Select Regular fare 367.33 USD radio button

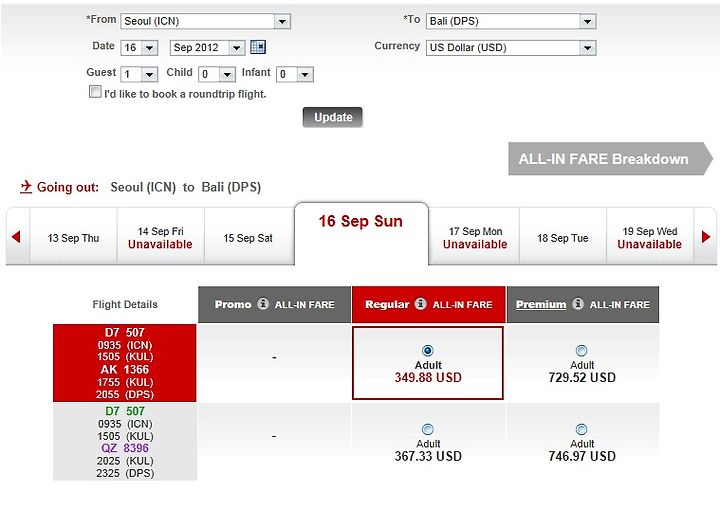click(428, 429)
